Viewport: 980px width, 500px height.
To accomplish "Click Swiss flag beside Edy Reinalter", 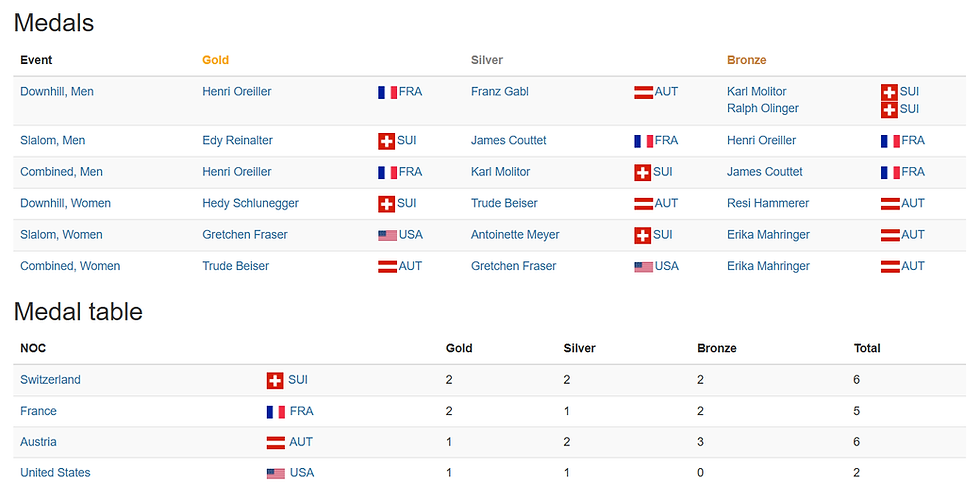I will point(386,141).
